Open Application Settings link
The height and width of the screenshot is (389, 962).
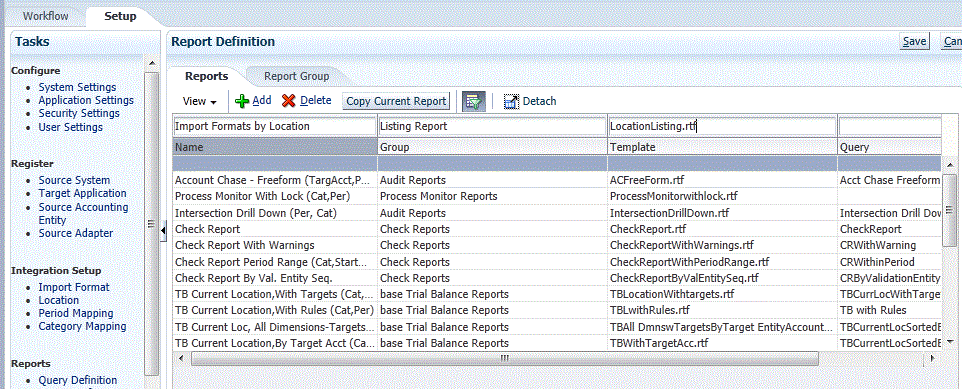click(86, 100)
